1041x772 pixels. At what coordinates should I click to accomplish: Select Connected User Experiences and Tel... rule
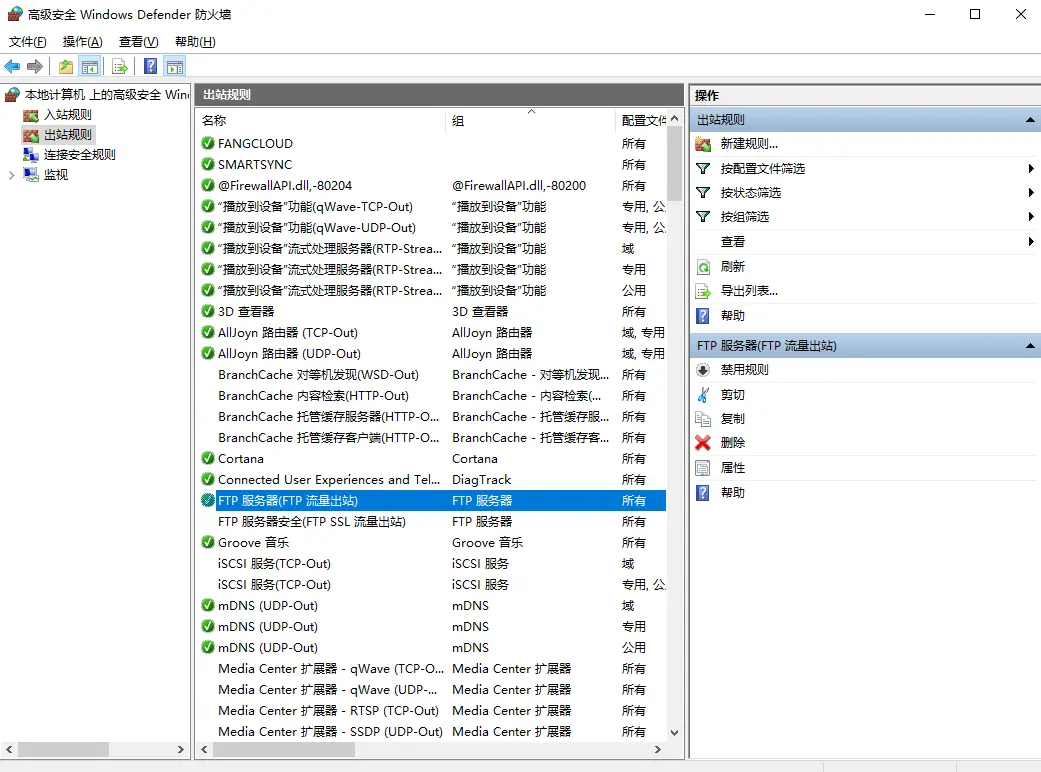[x=432, y=480]
